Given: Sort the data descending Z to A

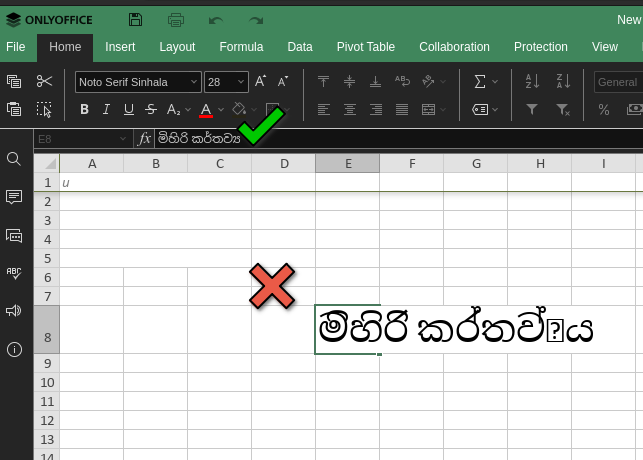Looking at the screenshot, I should (x=563, y=81).
